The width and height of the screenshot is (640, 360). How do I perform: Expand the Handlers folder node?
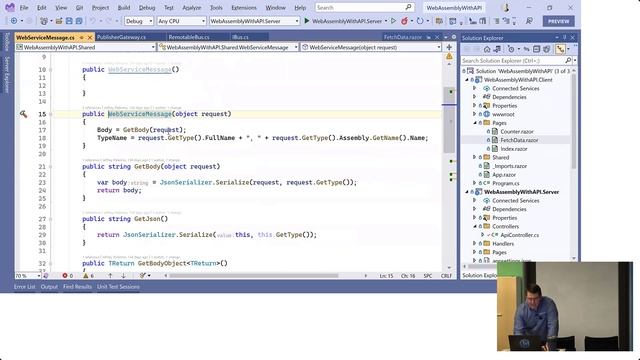tap(475, 244)
